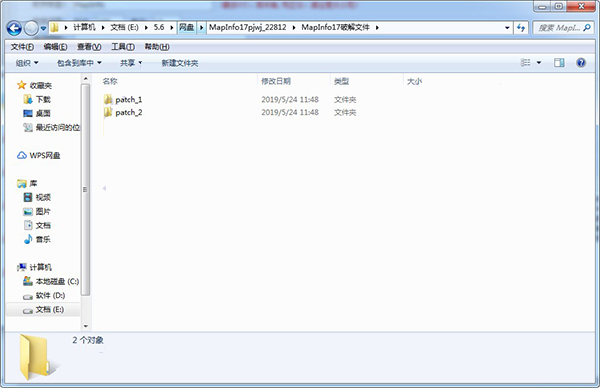Viewport: 600px width, 388px height.
Task: Open the 帮助(H) menu
Action: [x=157, y=47]
